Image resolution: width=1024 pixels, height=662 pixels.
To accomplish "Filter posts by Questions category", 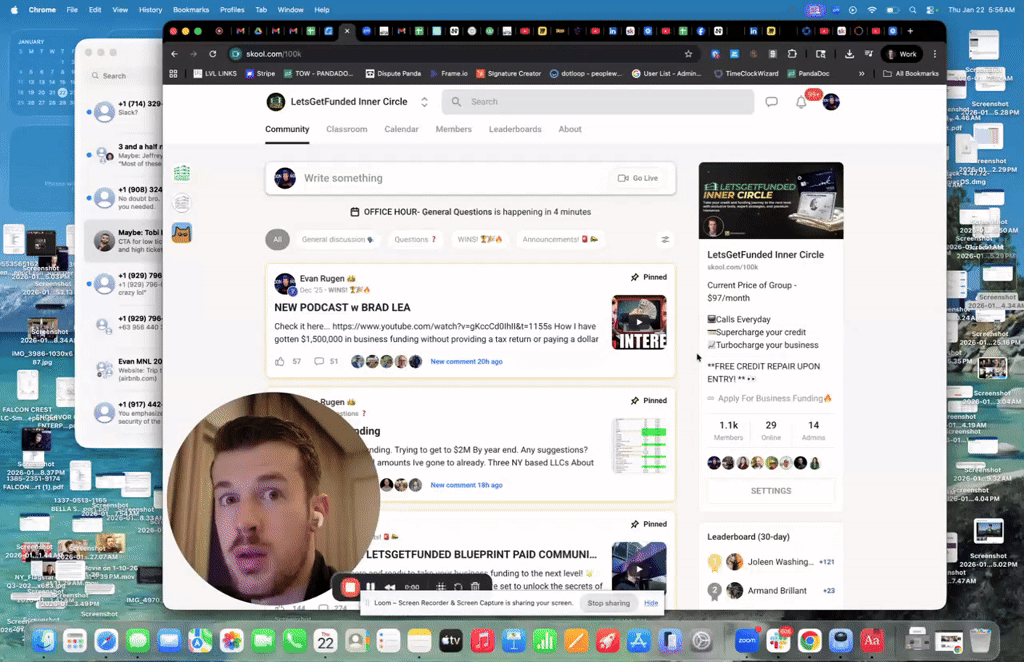I will (415, 240).
